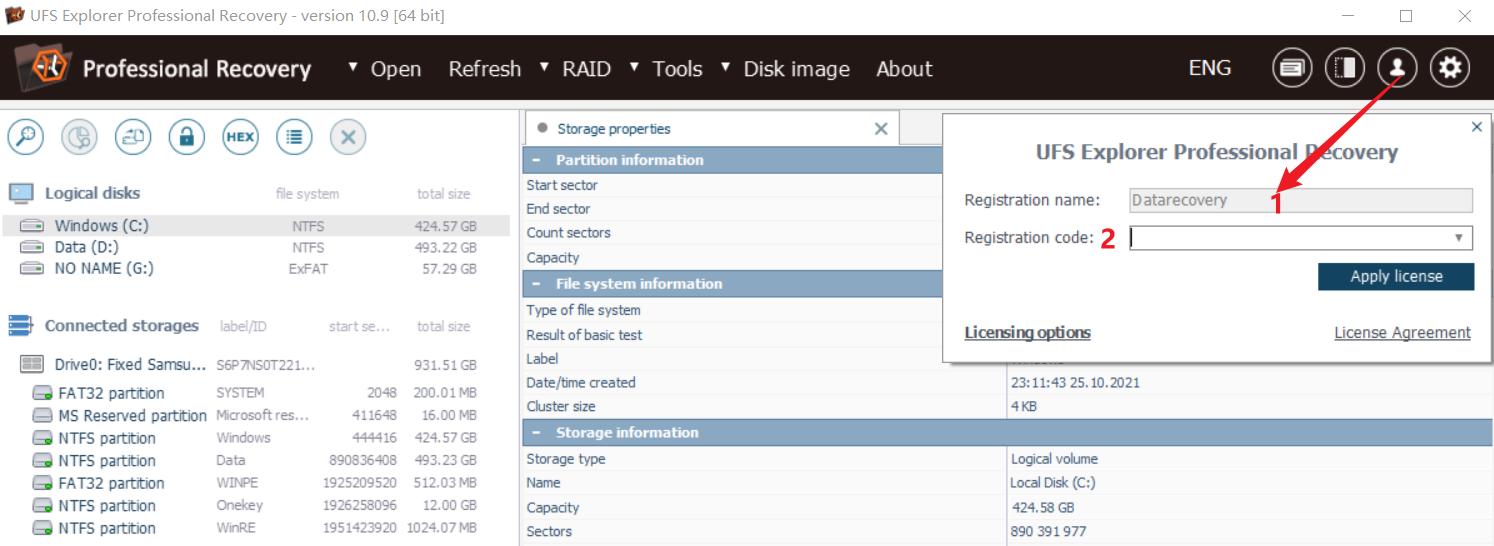Collapse the File system information section

537,284
